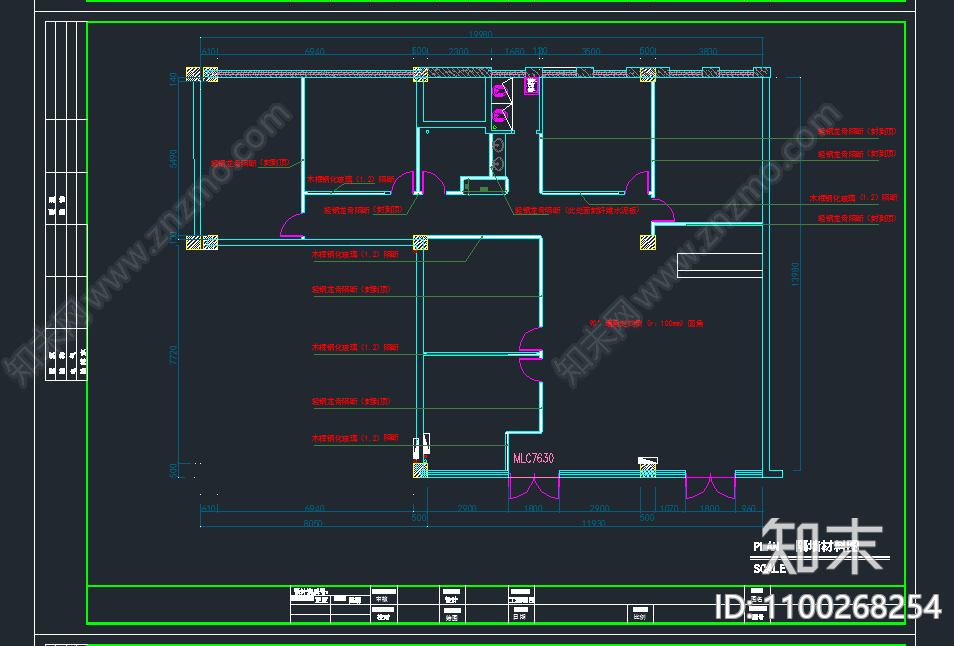954x646 pixels.
Task: Select the MLC7630 door label
Action: 534,458
